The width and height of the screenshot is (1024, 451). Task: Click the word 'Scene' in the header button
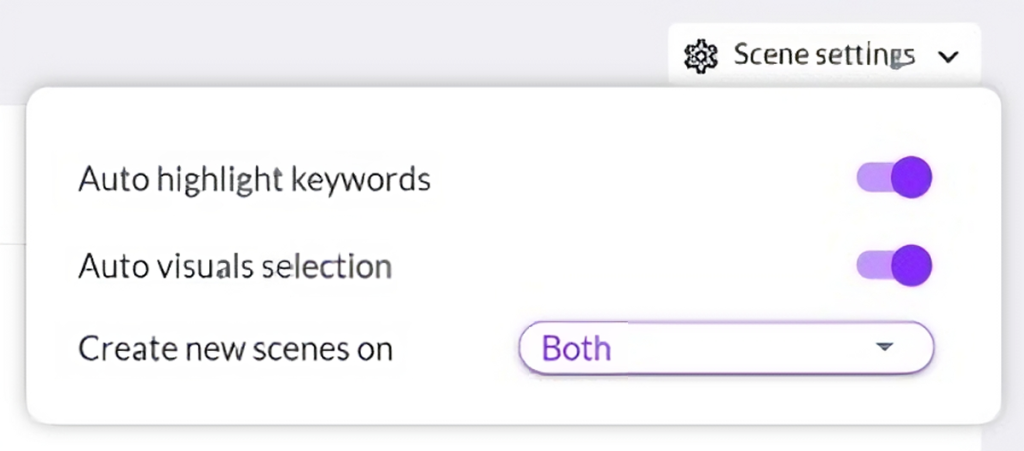[768, 54]
